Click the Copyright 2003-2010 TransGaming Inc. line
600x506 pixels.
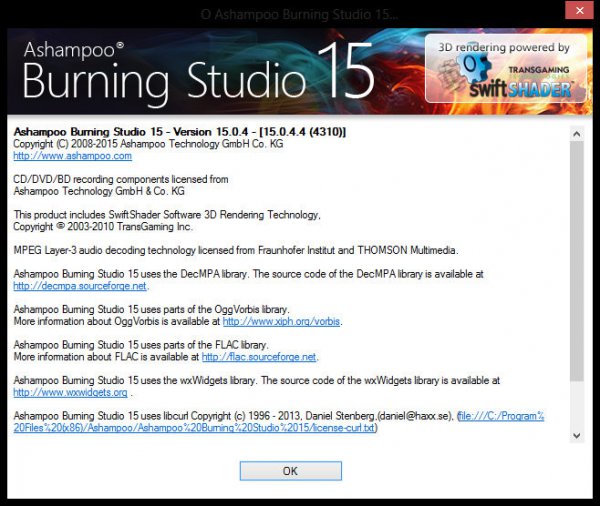coord(103,227)
